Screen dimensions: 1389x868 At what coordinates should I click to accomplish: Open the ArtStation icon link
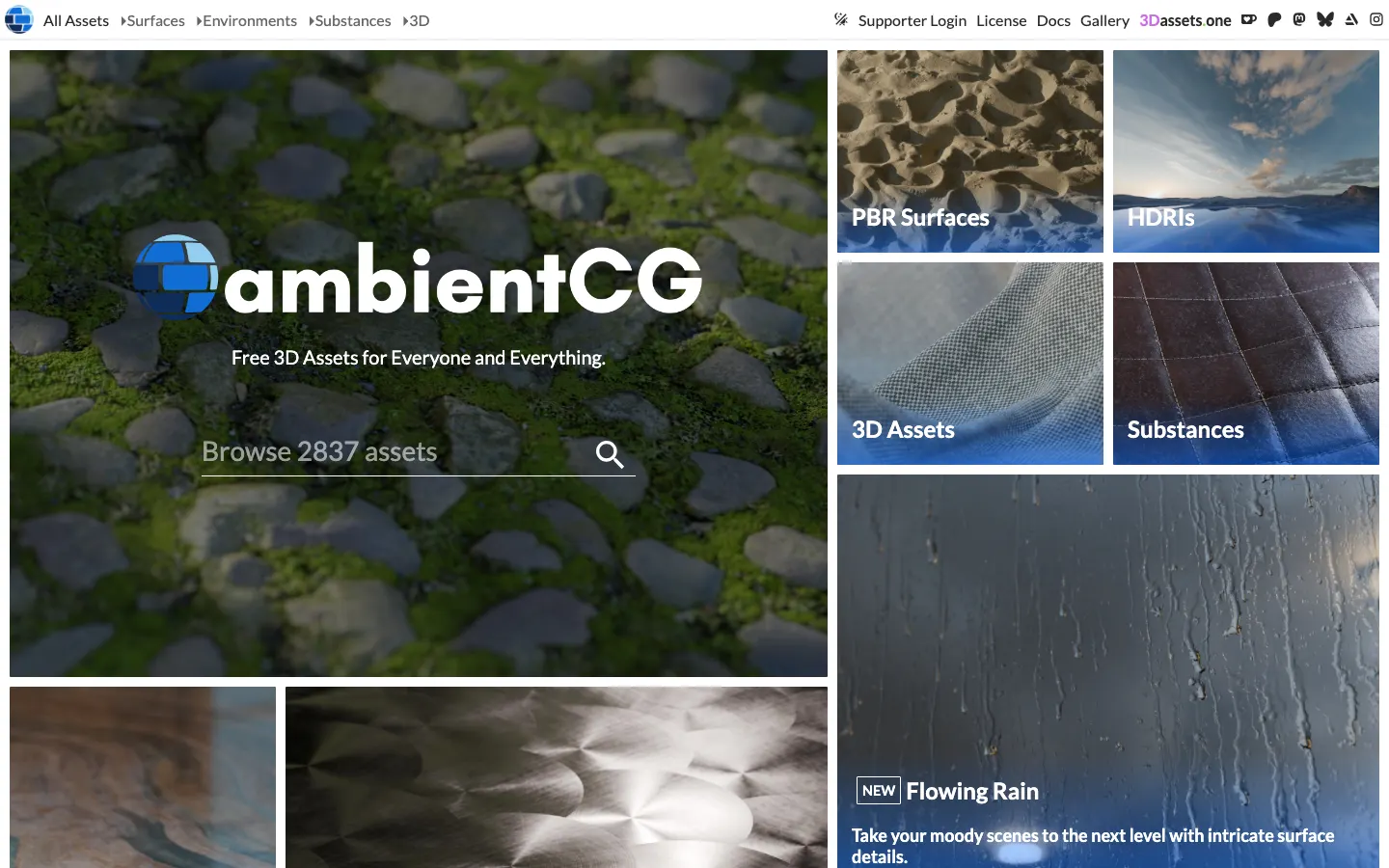click(1351, 19)
